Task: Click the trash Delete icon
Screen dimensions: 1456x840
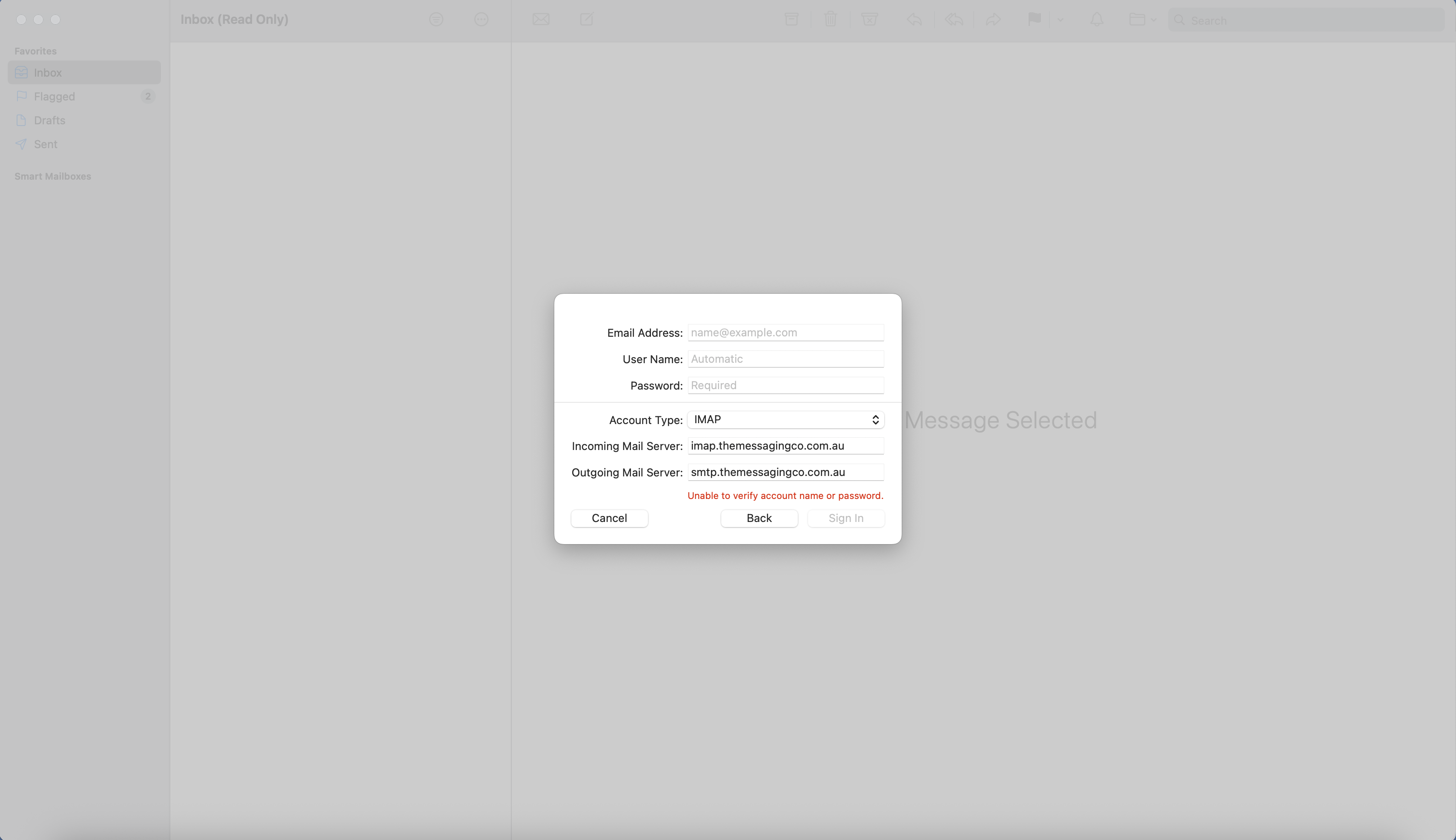Action: click(x=830, y=20)
